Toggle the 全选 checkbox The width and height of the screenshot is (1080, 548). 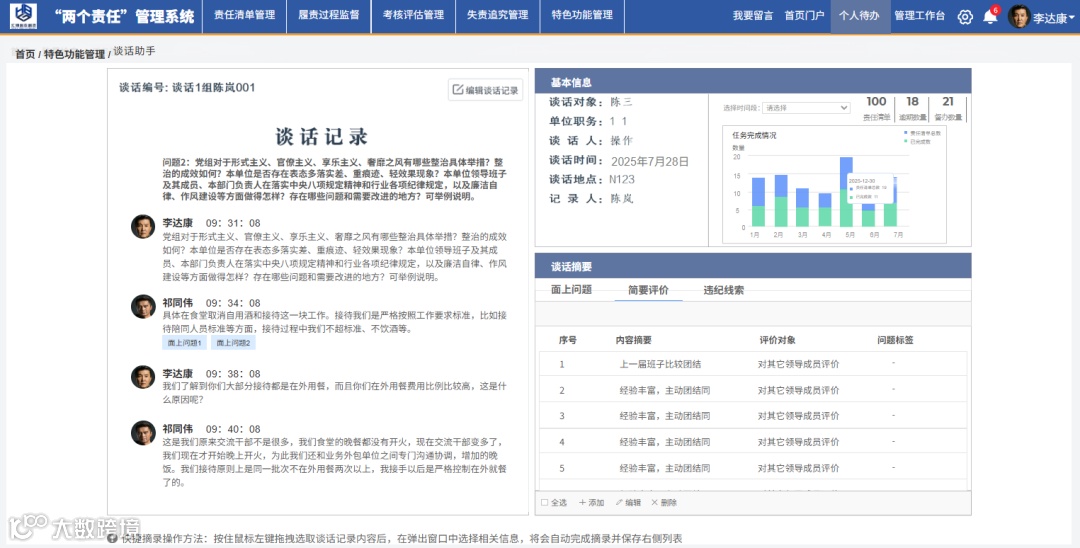pos(545,503)
